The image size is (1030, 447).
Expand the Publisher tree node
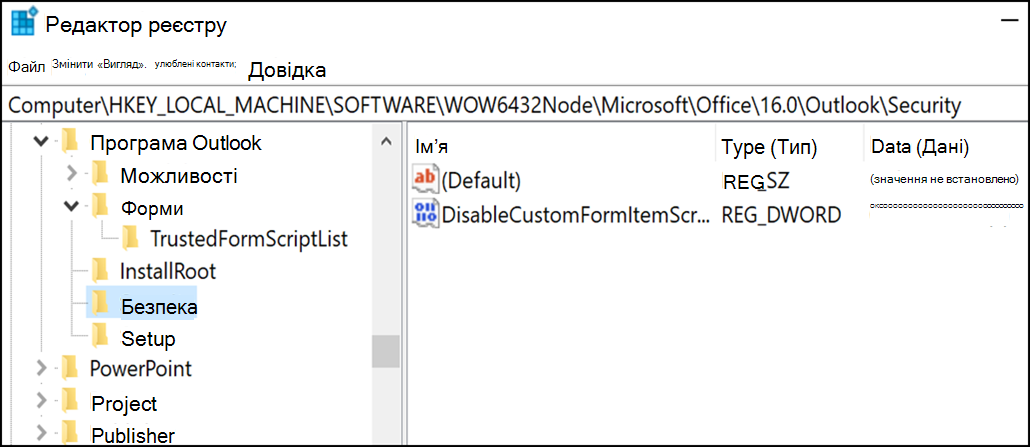[41, 433]
